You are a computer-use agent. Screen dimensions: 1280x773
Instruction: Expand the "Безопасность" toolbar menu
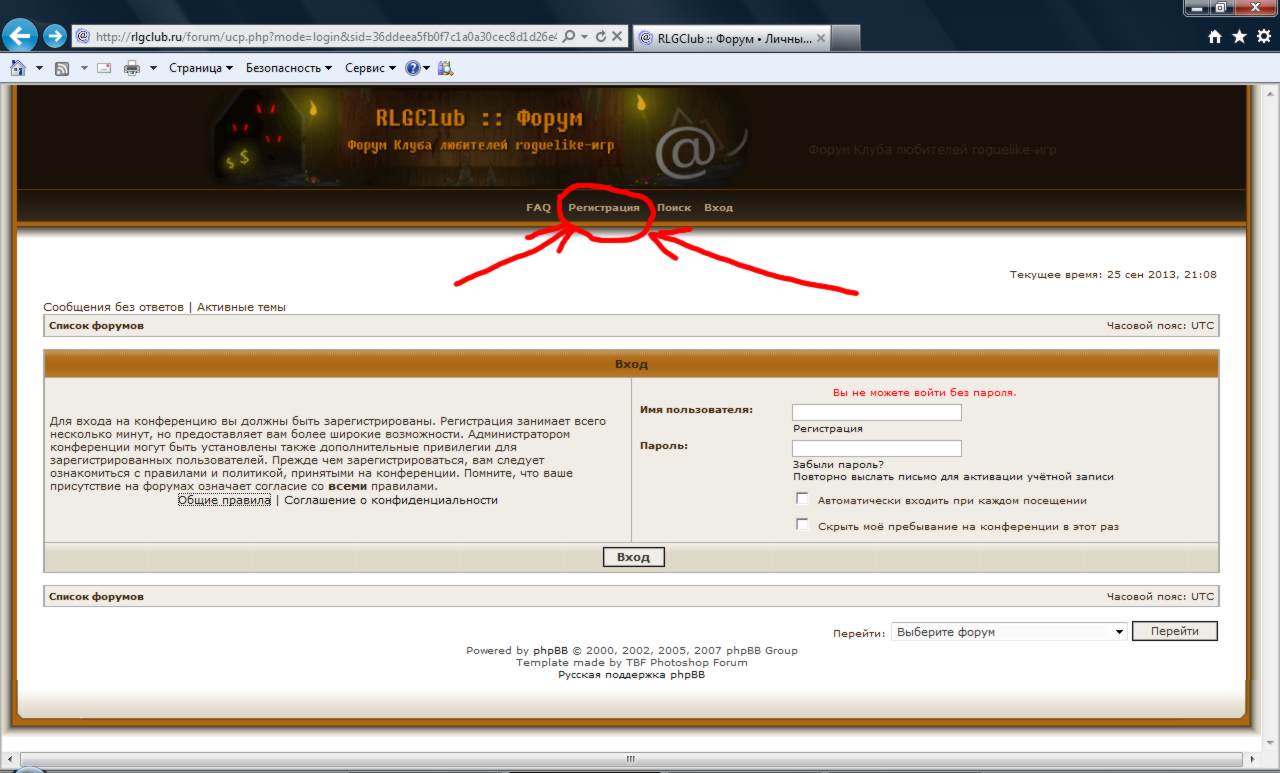point(289,68)
